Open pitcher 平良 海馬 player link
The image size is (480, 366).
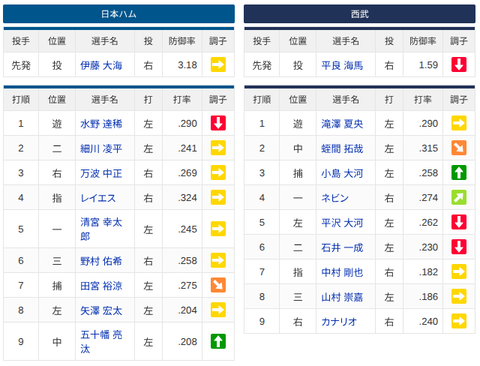click(342, 65)
